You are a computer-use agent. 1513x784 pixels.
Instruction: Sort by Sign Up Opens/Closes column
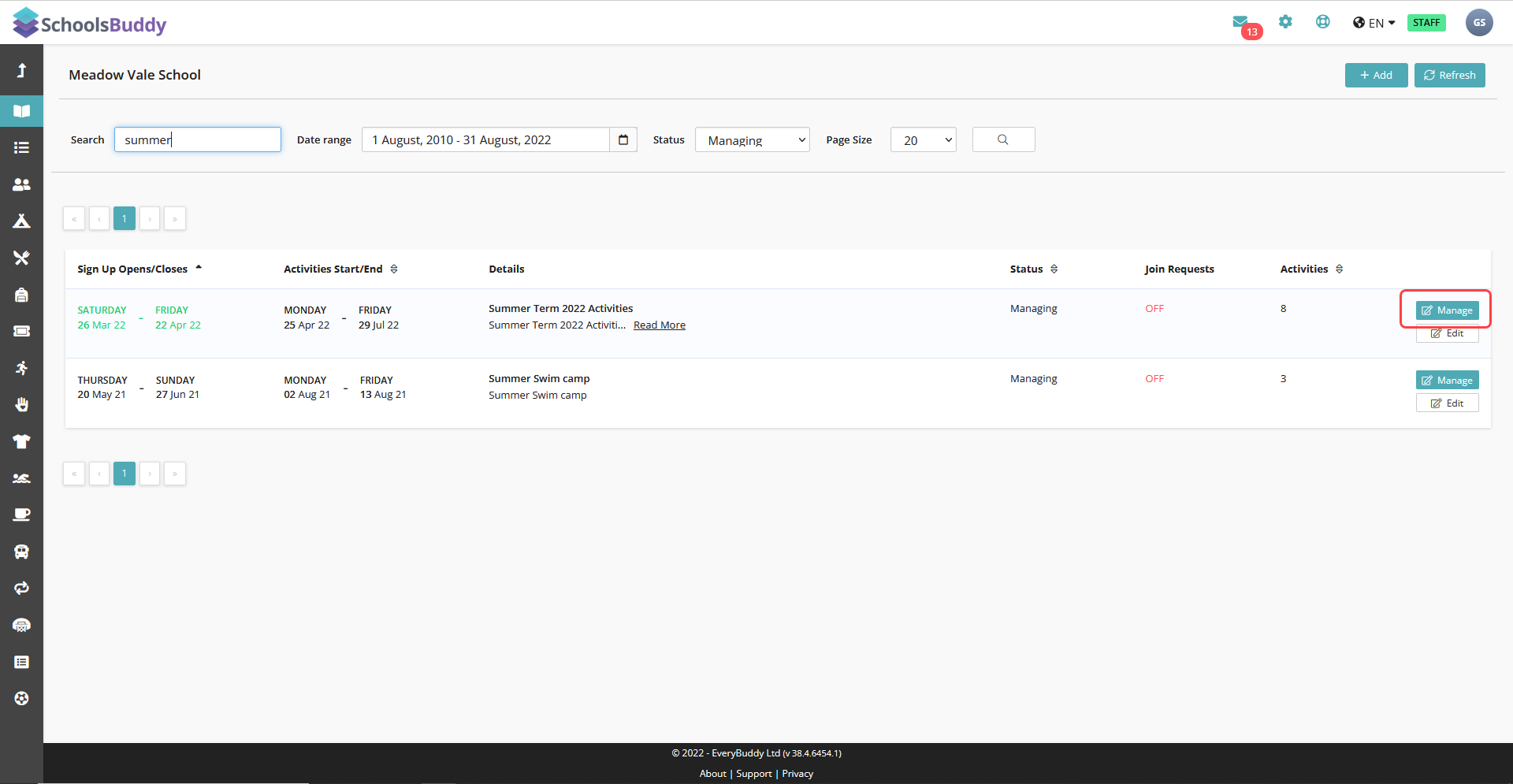tap(139, 269)
